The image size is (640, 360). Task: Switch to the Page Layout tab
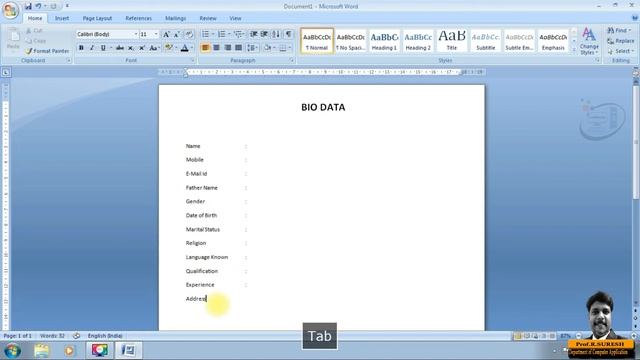97,18
